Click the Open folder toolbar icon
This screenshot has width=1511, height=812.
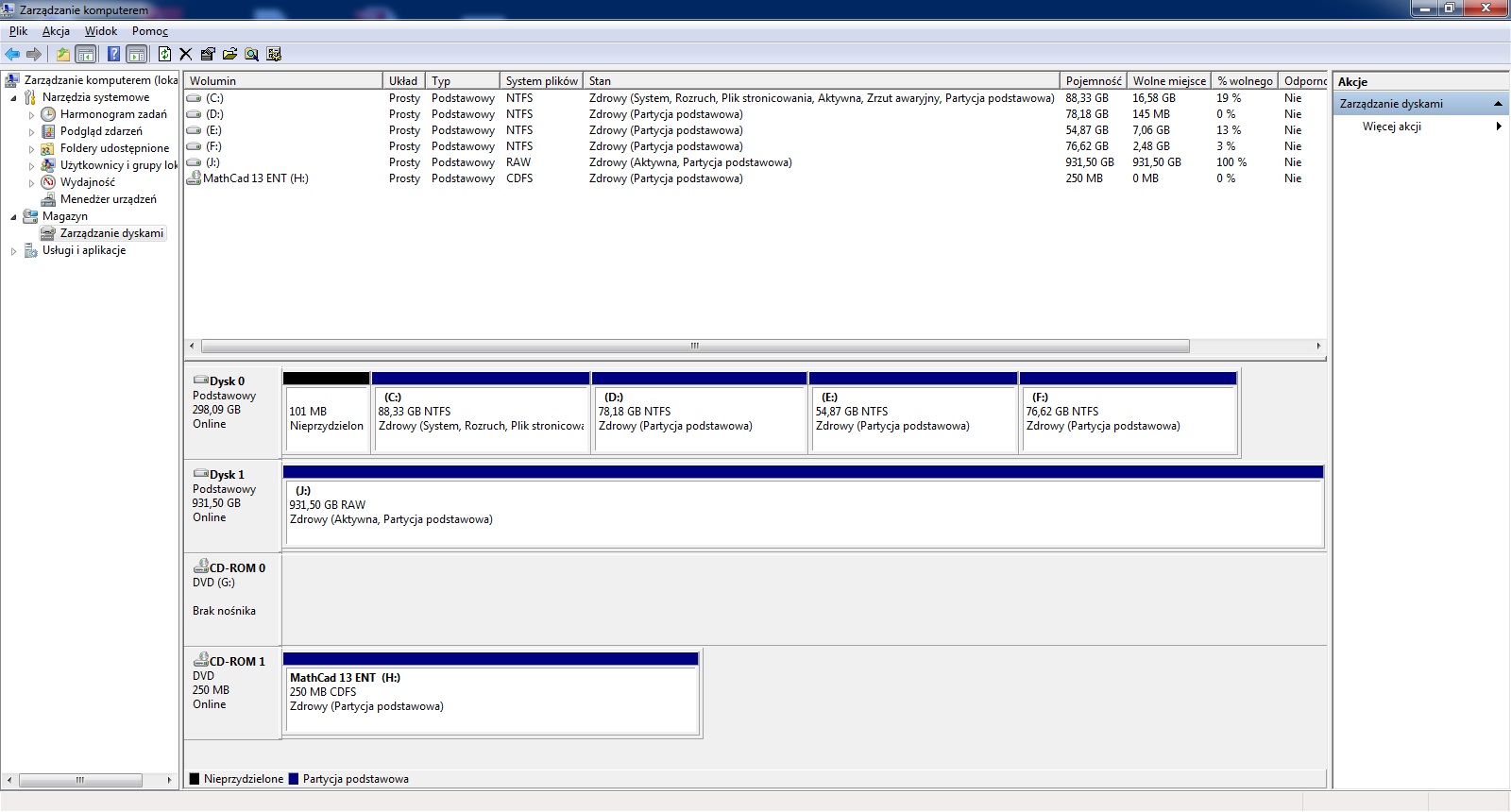[229, 54]
